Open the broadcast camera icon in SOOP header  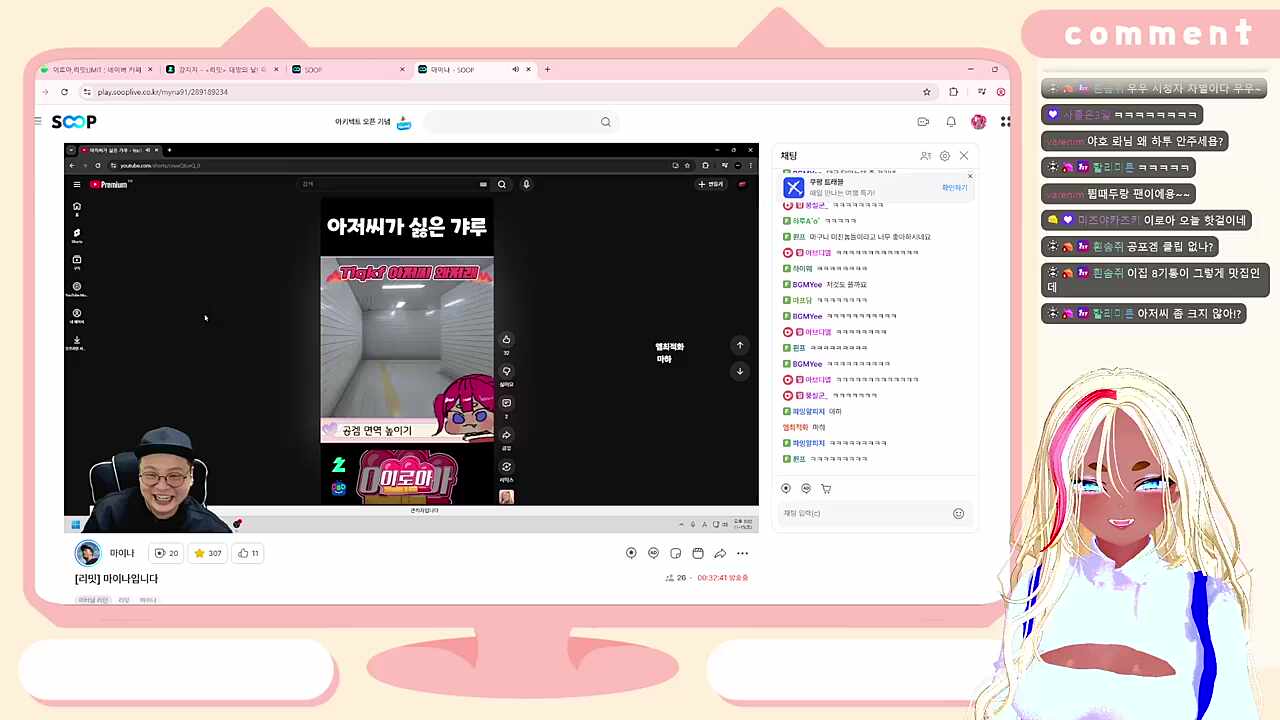(x=923, y=122)
